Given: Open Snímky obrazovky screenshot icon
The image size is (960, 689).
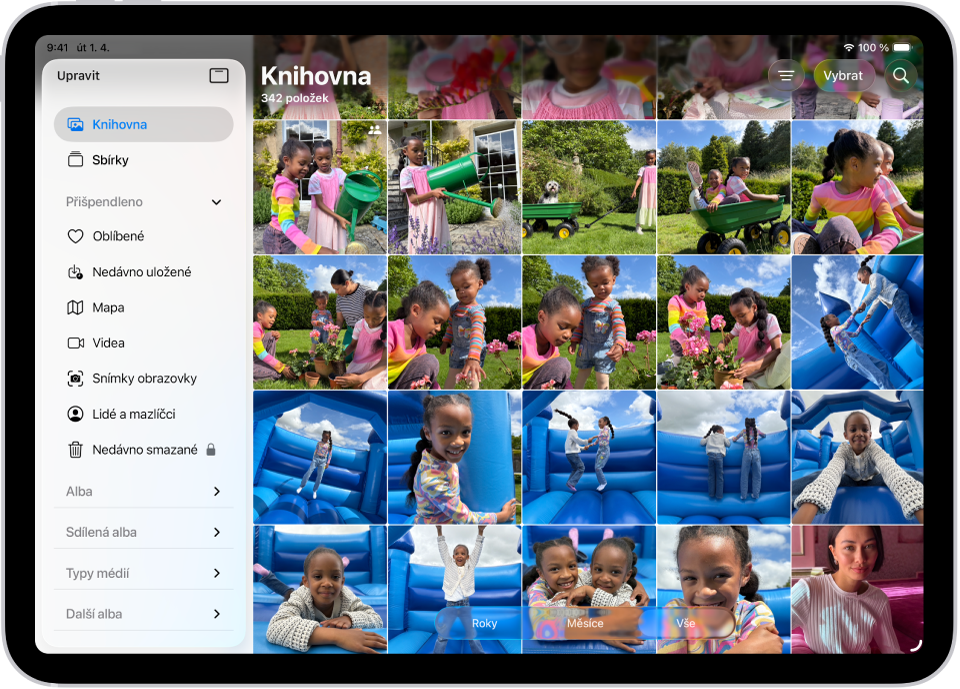Looking at the screenshot, I should click(75, 378).
